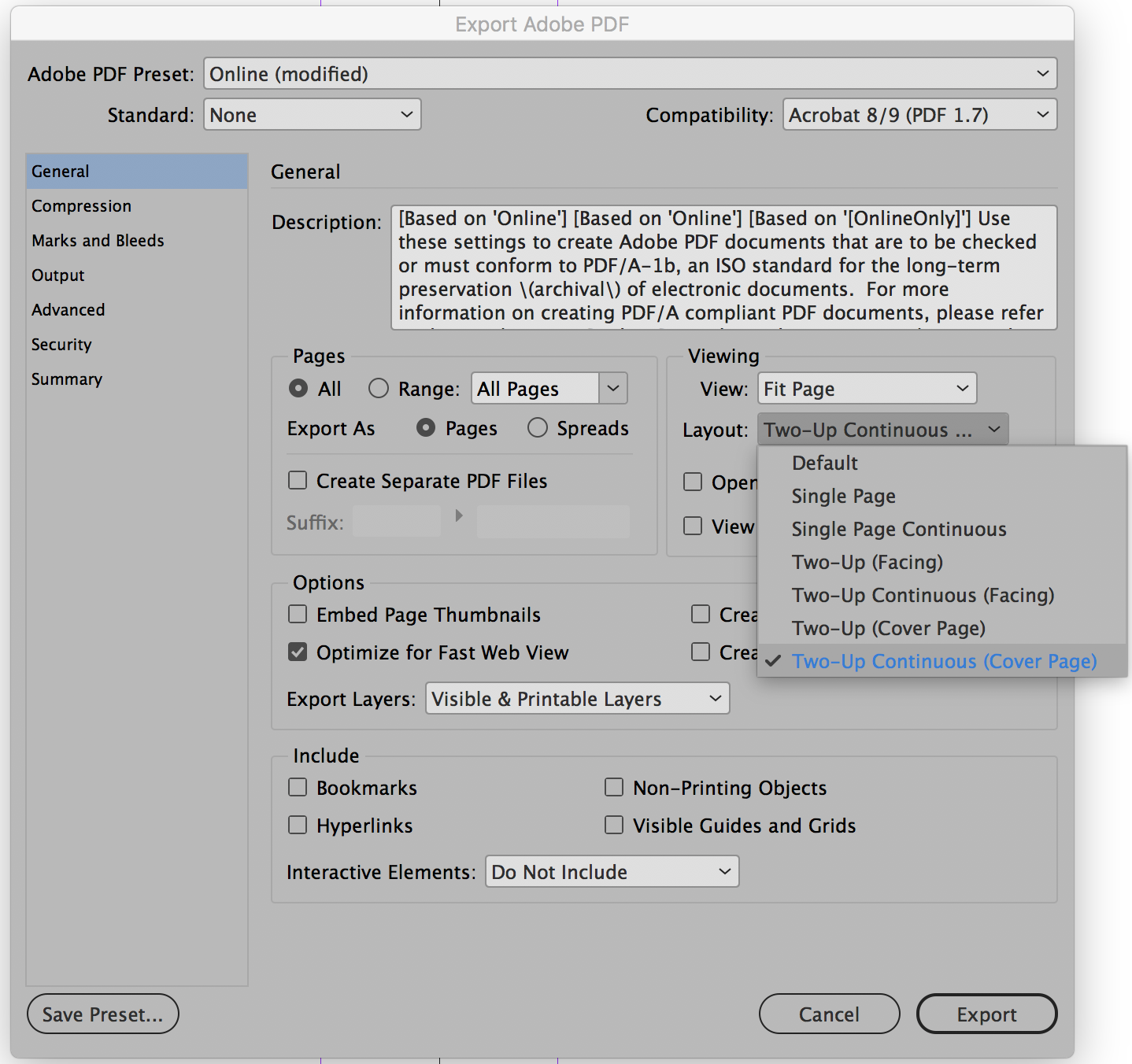Click the Export button
The width and height of the screenshot is (1132, 1064).
click(x=987, y=1014)
